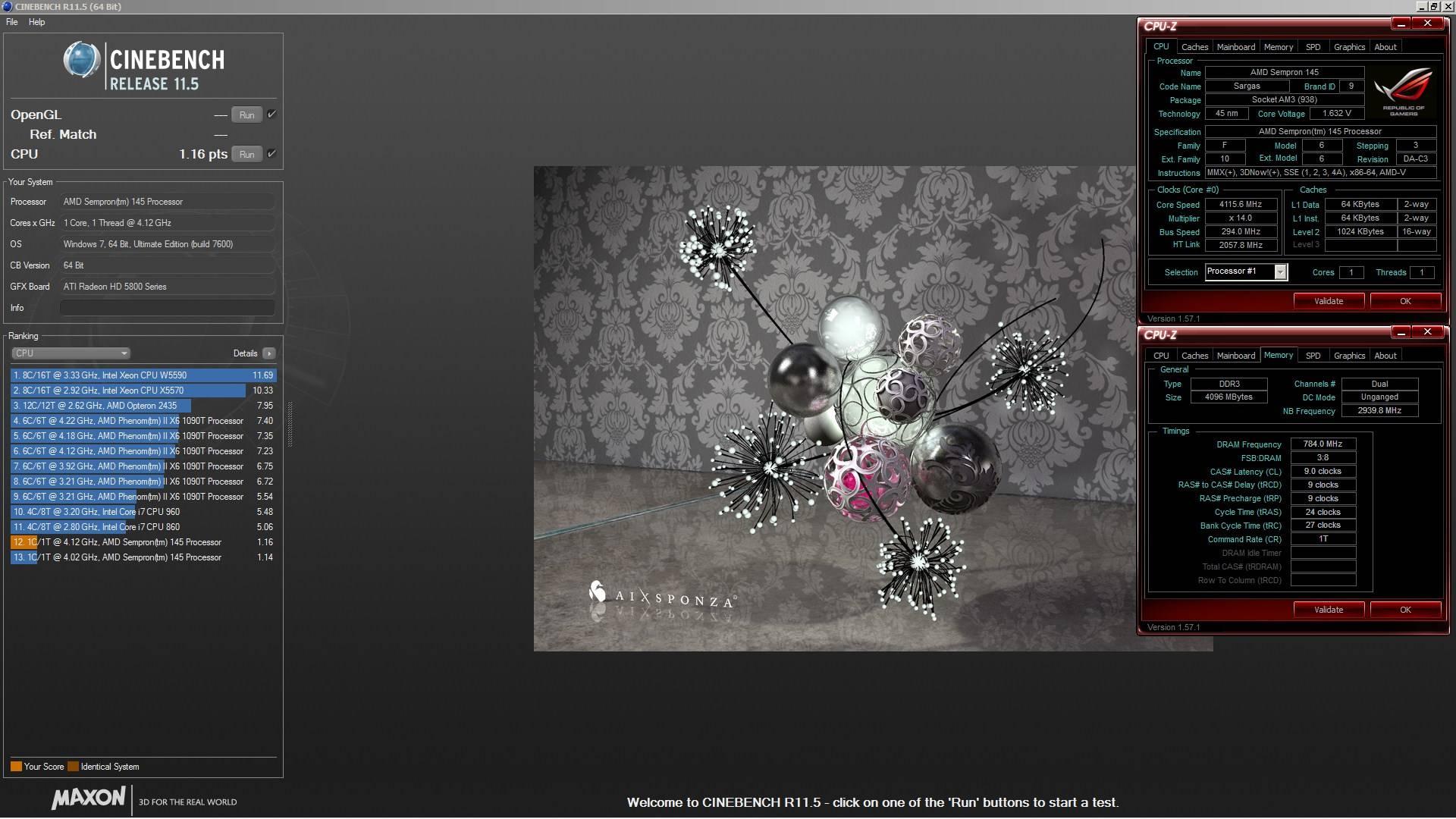
Task: Open the File menu
Action: tap(11, 22)
